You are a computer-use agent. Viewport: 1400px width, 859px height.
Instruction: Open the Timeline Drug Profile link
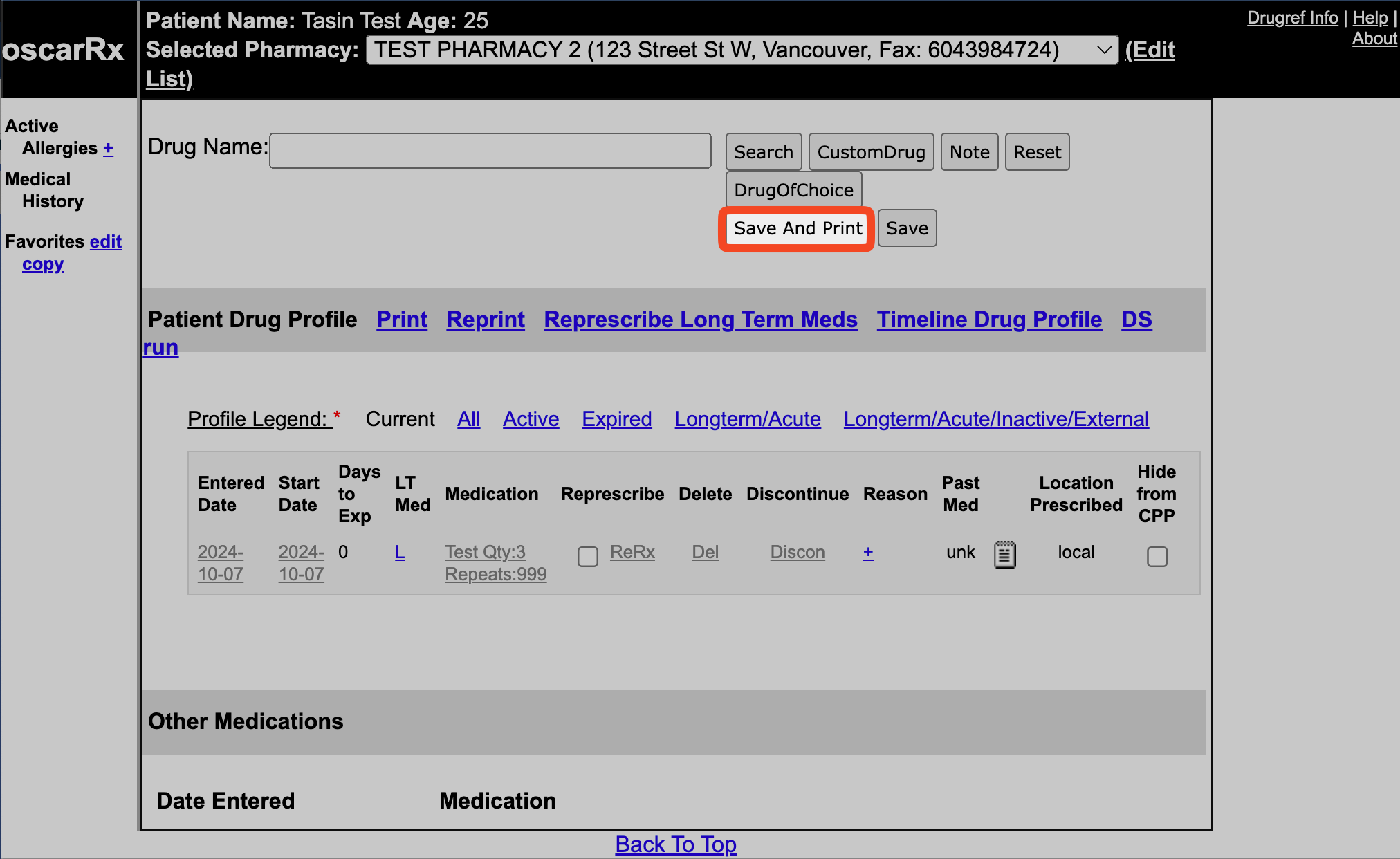989,320
